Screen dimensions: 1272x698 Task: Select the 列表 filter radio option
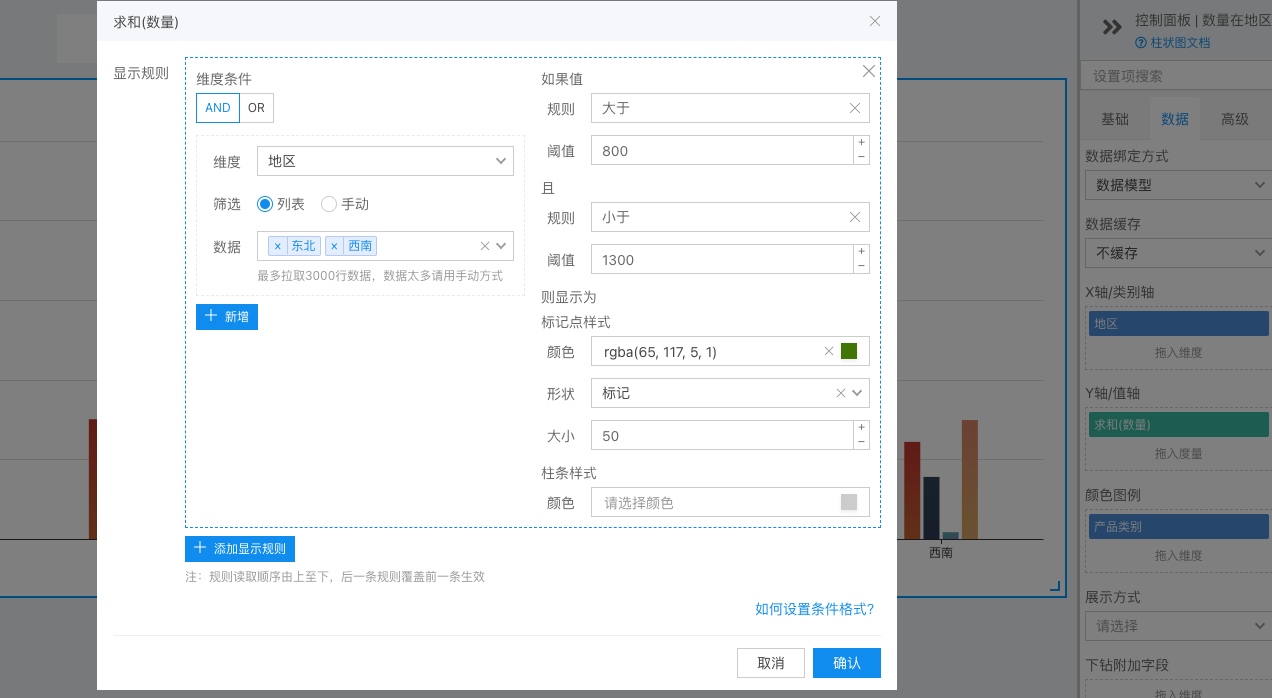(265, 204)
